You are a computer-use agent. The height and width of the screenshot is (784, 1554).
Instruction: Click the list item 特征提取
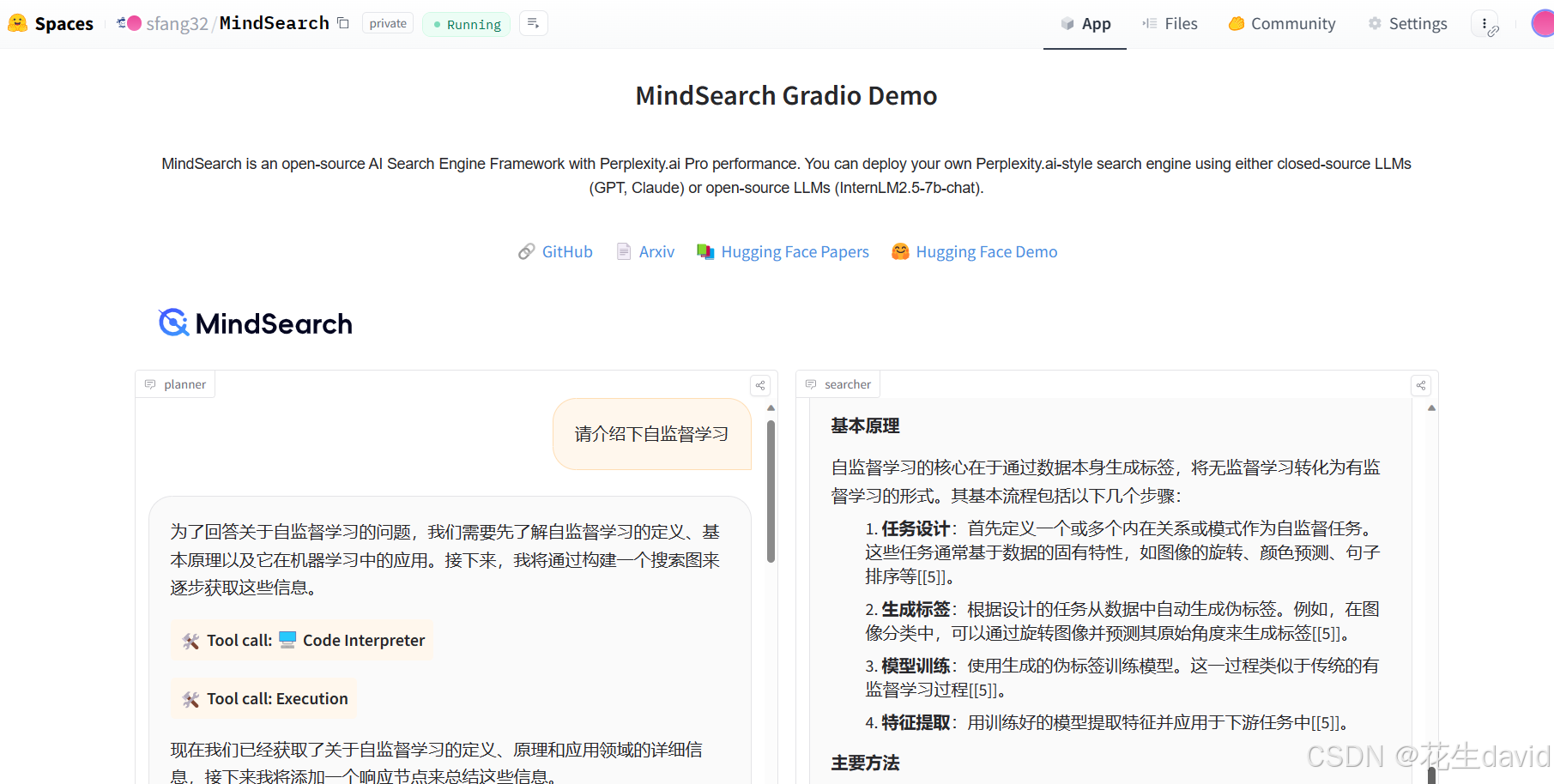pyautogui.click(x=1110, y=722)
